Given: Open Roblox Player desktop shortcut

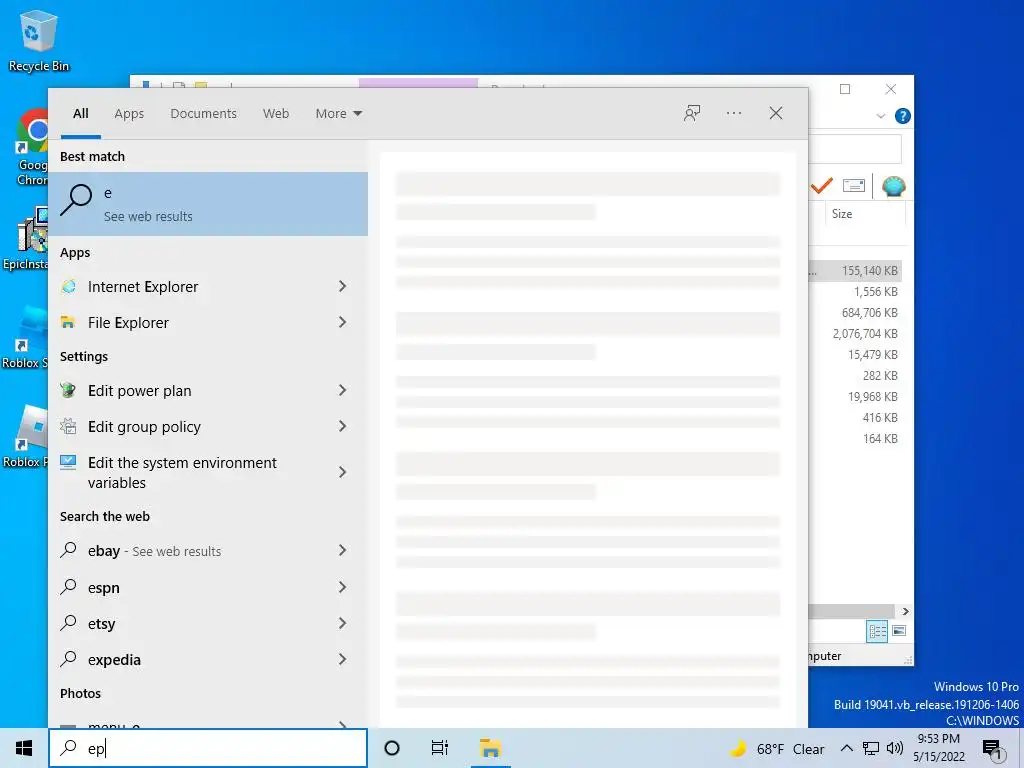Looking at the screenshot, I should pyautogui.click(x=26, y=436).
